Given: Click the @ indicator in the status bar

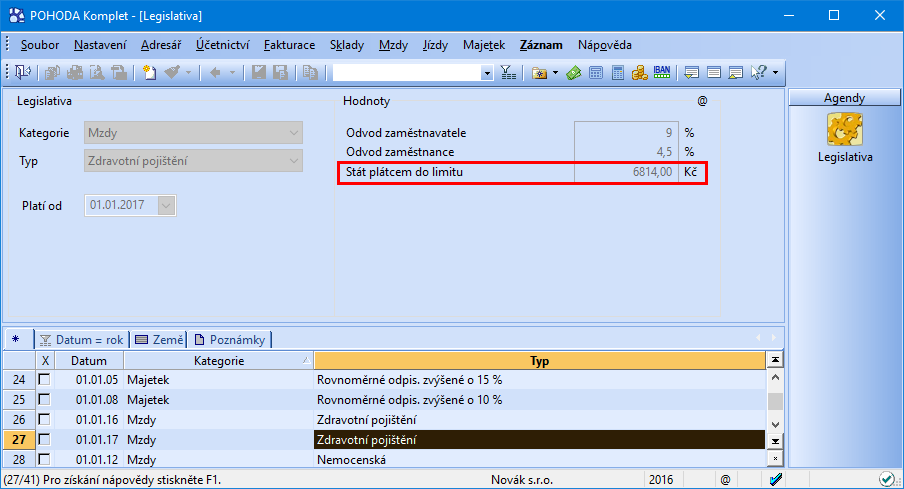Looking at the screenshot, I should (x=725, y=479).
